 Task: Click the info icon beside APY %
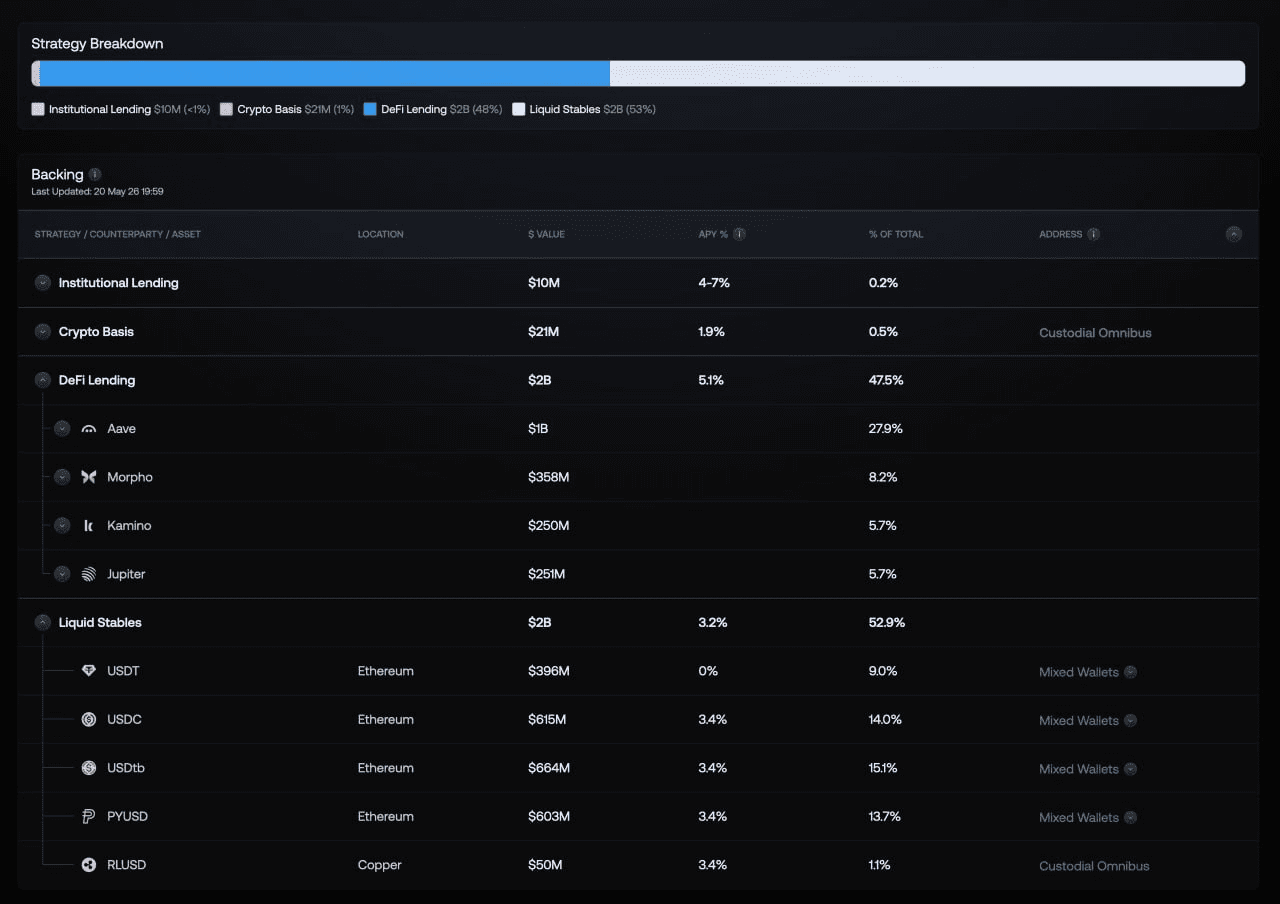739,234
